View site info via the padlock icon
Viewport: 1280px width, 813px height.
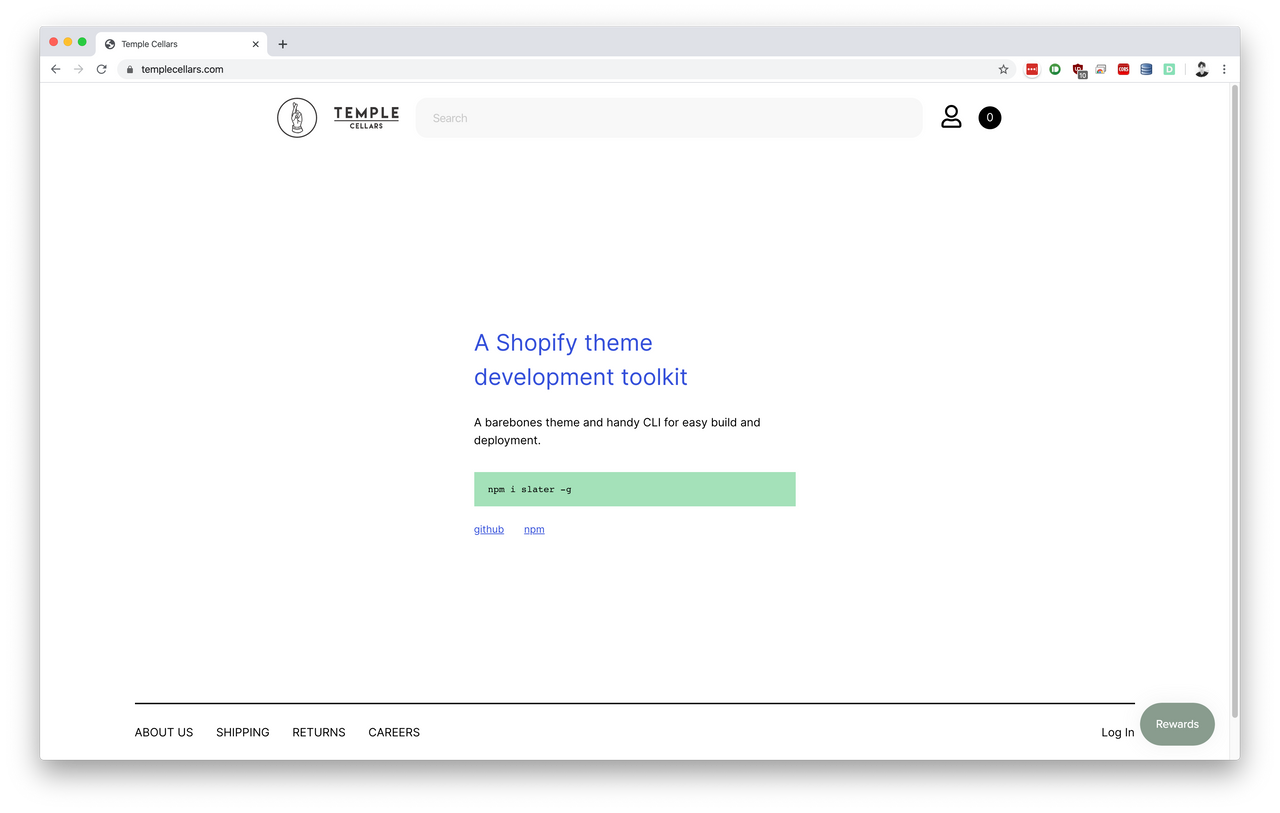coord(130,69)
